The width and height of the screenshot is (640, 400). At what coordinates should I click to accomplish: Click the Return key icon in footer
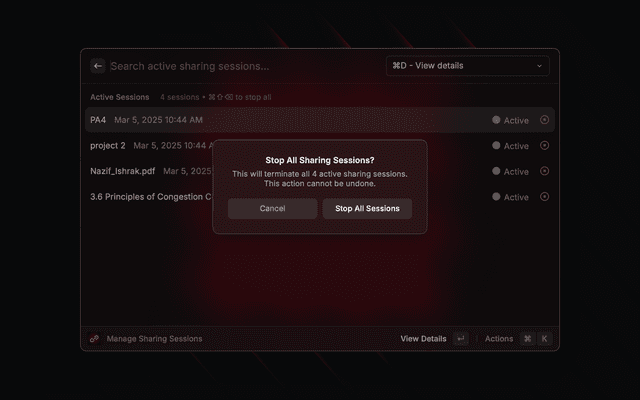click(461, 338)
